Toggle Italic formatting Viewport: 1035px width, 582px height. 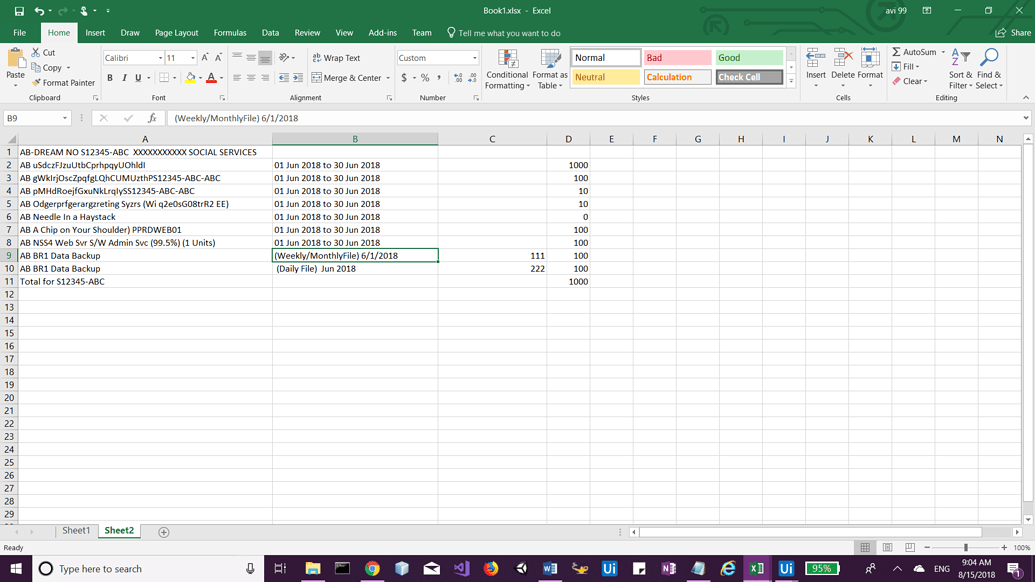(124, 78)
